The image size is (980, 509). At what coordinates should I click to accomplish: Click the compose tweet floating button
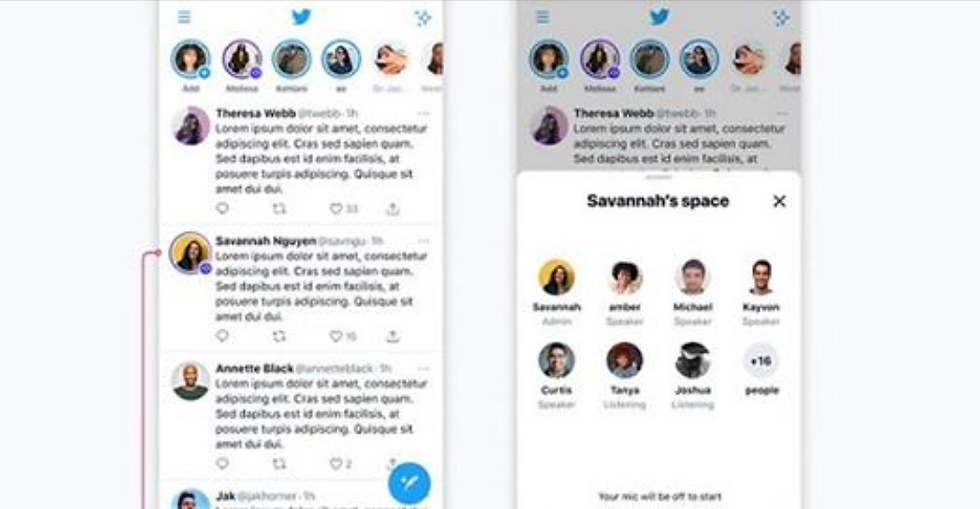[x=409, y=483]
